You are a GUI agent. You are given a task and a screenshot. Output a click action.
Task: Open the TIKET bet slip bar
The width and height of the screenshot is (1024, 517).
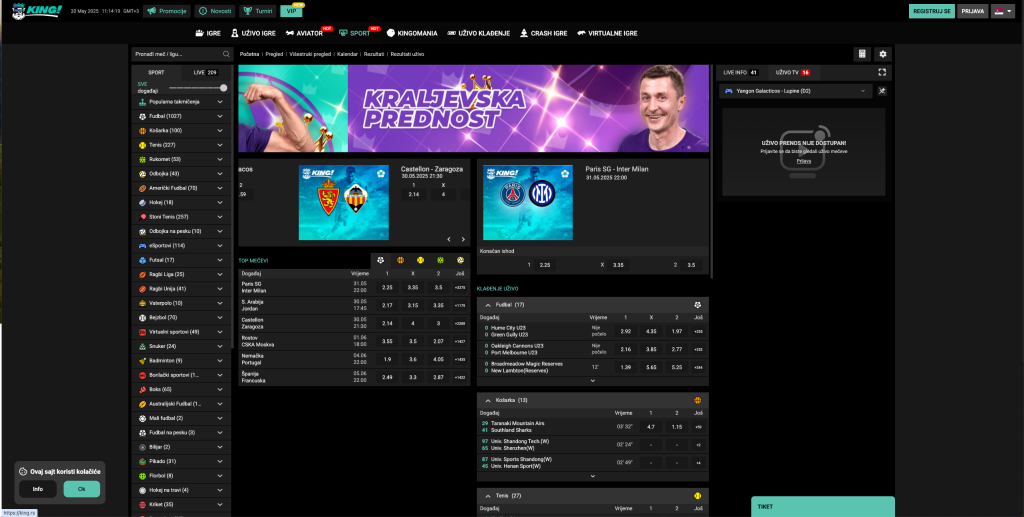pyautogui.click(x=823, y=507)
